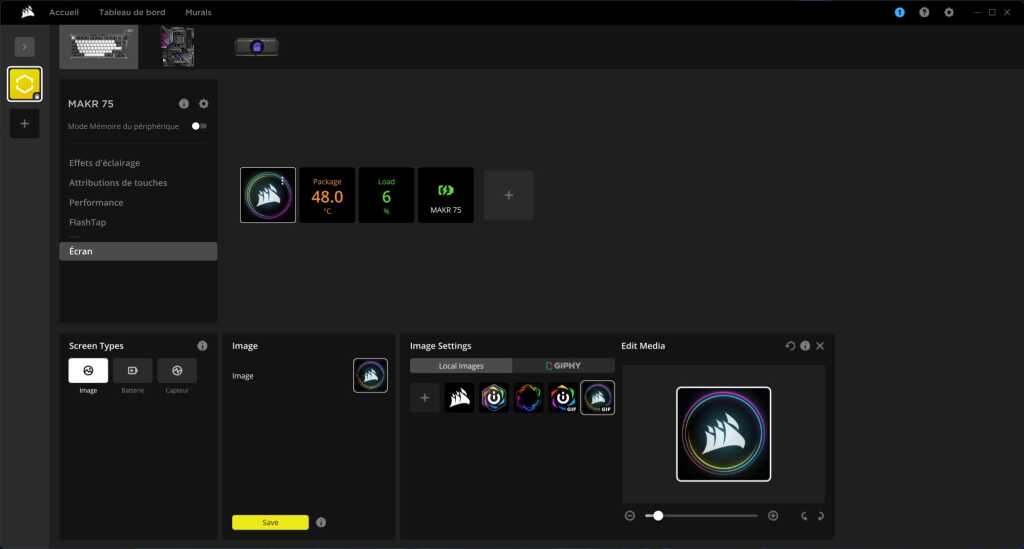The width and height of the screenshot is (1024, 549).
Task: Show info next to Save button
Action: pos(321,522)
